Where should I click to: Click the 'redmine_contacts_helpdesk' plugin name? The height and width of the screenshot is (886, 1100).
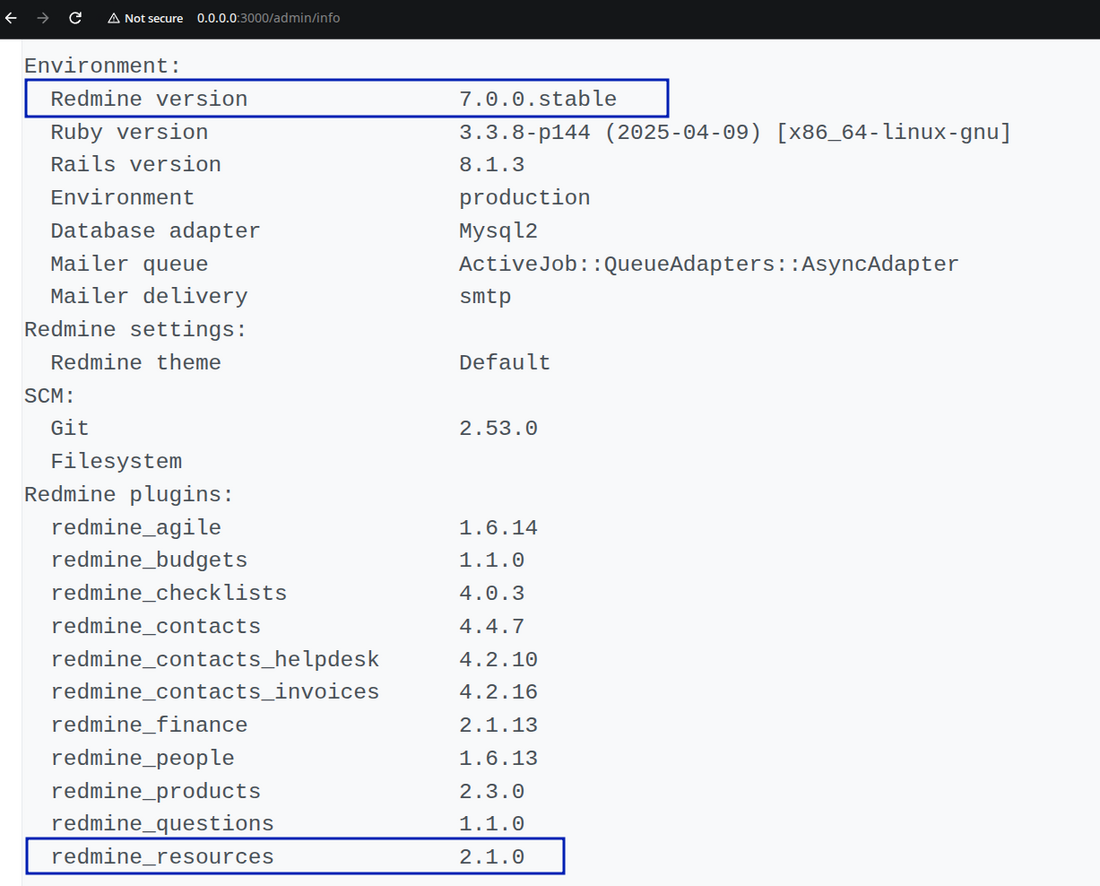tap(215, 659)
